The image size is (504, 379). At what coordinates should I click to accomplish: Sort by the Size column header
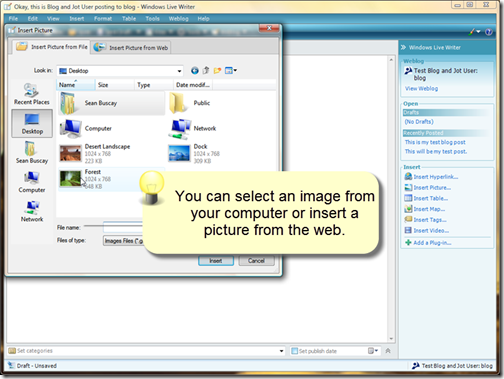point(115,85)
